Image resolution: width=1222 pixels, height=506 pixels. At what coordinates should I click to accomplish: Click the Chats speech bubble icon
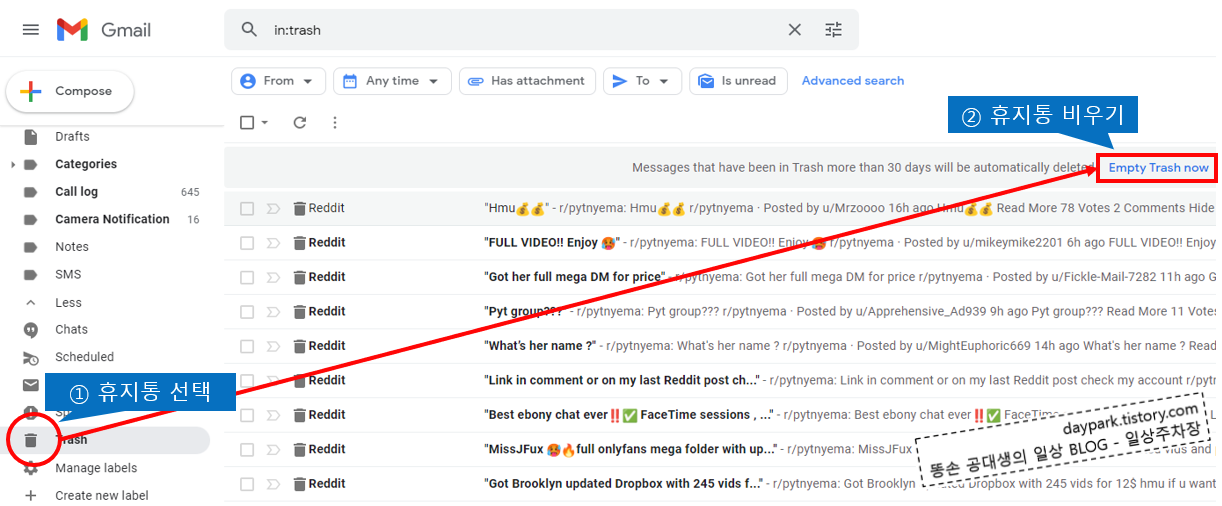[31, 330]
